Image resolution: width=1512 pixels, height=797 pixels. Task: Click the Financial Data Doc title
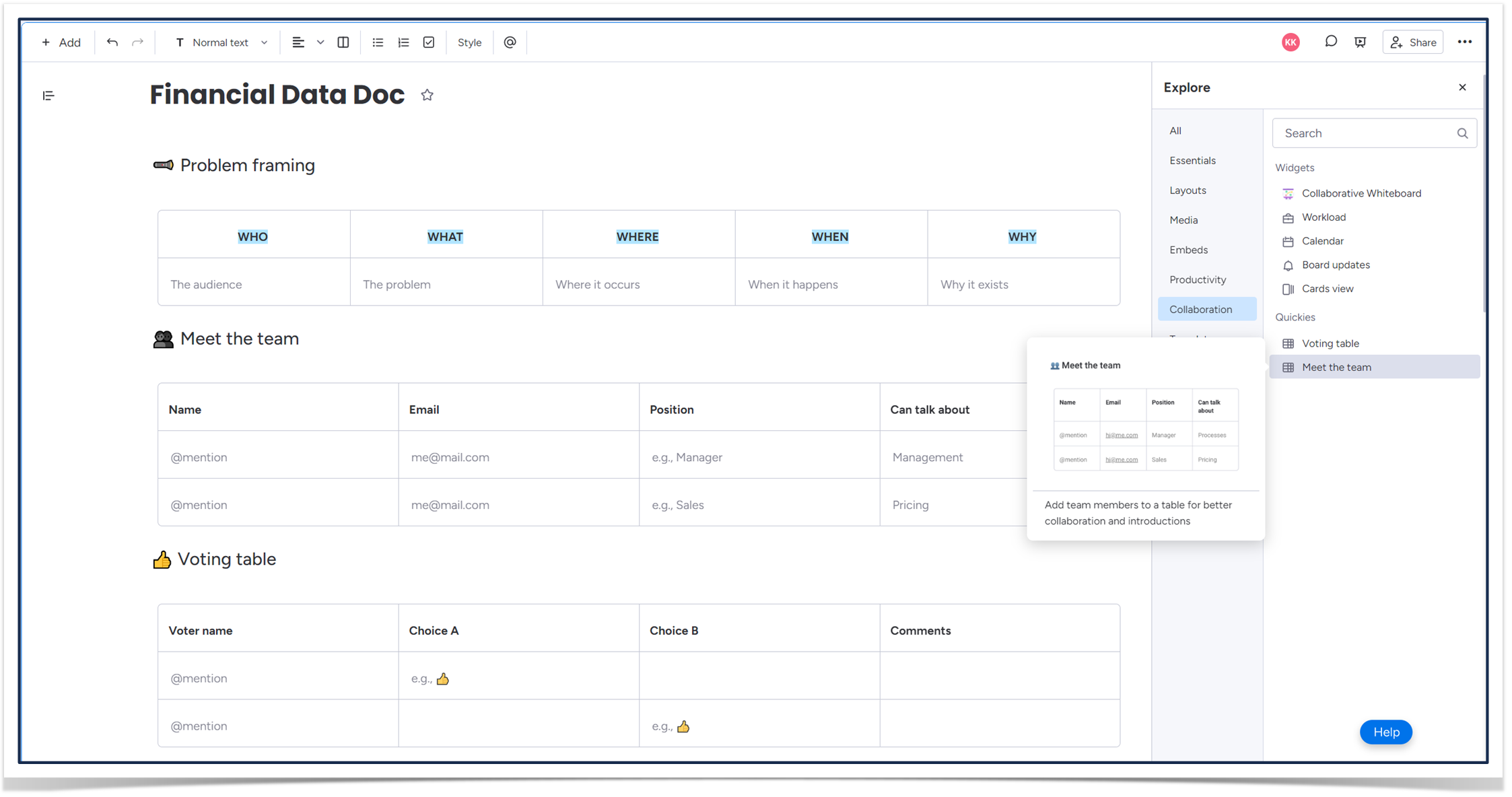[x=277, y=95]
